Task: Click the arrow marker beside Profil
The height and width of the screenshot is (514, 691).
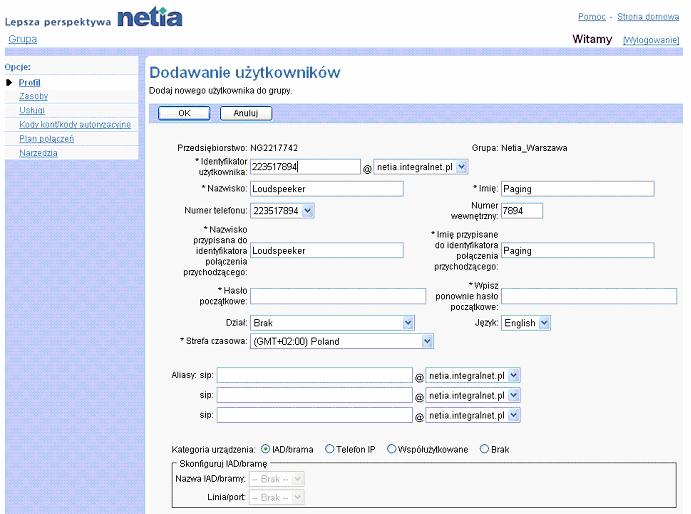Action: (x=9, y=82)
